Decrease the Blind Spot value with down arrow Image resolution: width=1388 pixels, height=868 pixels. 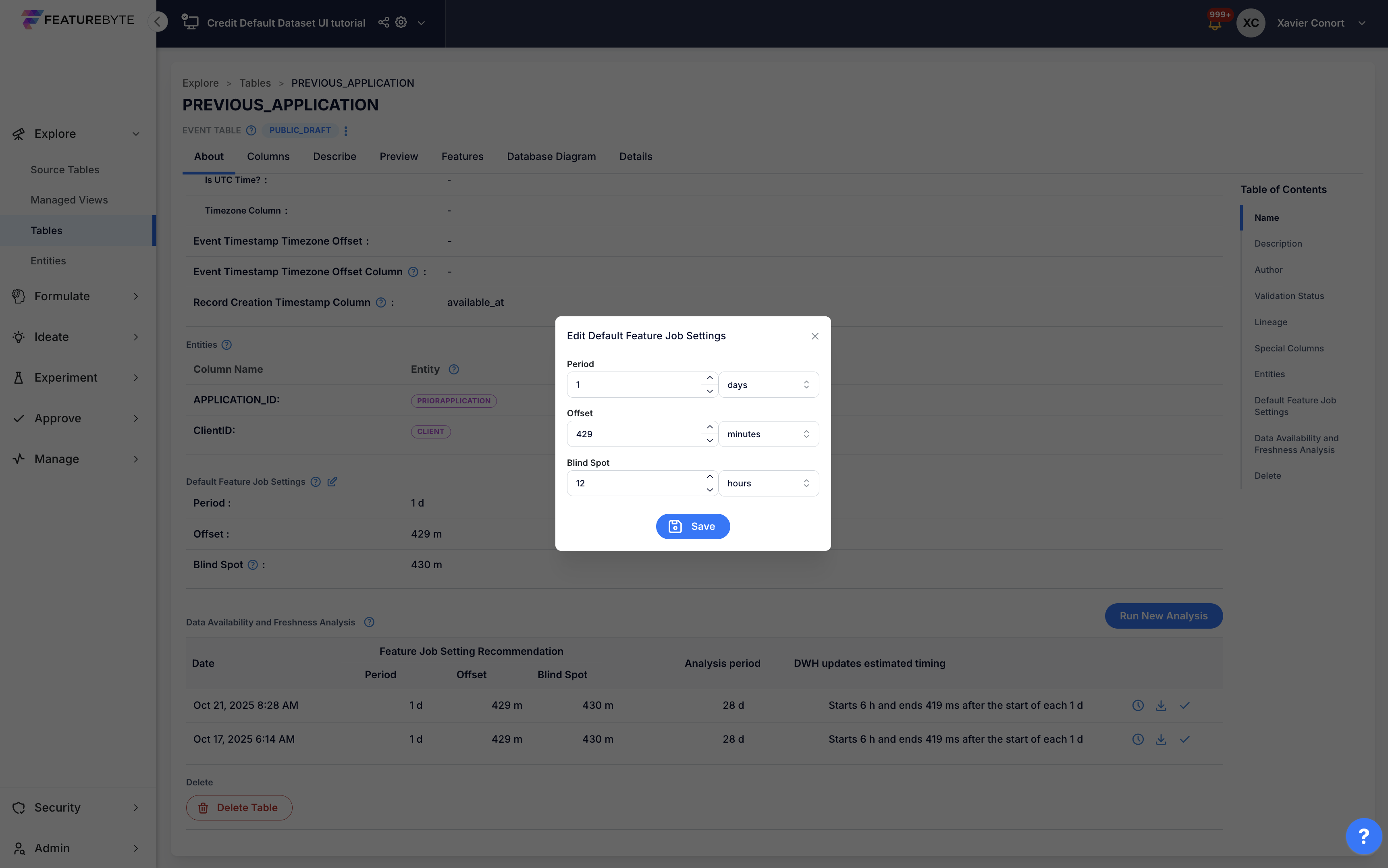[709, 490]
